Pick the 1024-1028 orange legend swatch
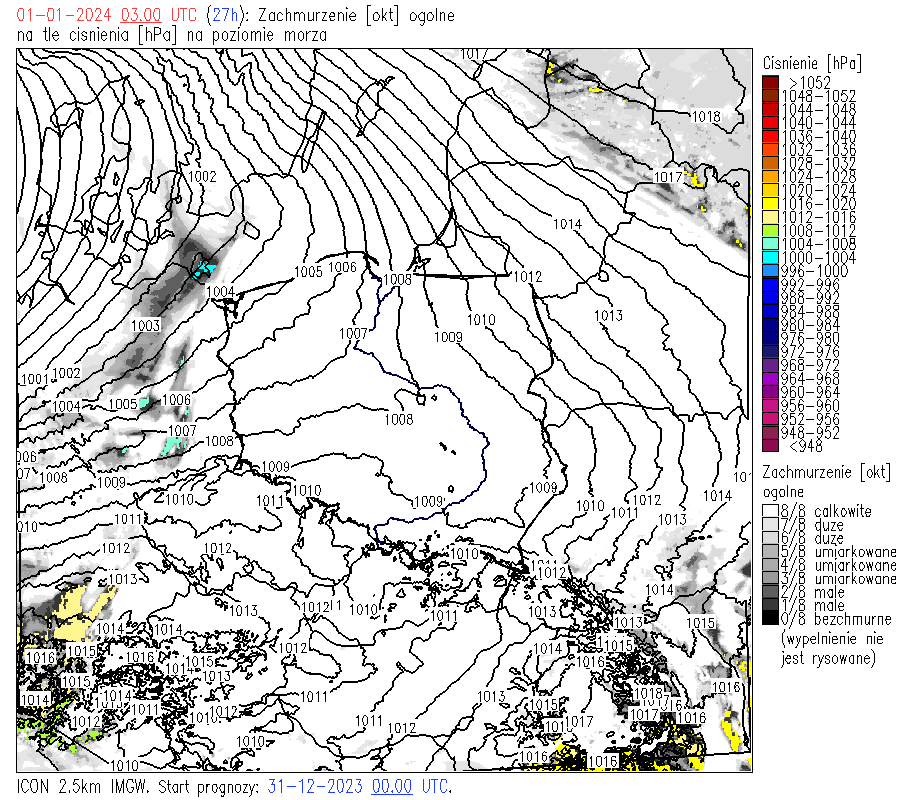Image resolution: width=900 pixels, height=800 pixels. tap(770, 177)
